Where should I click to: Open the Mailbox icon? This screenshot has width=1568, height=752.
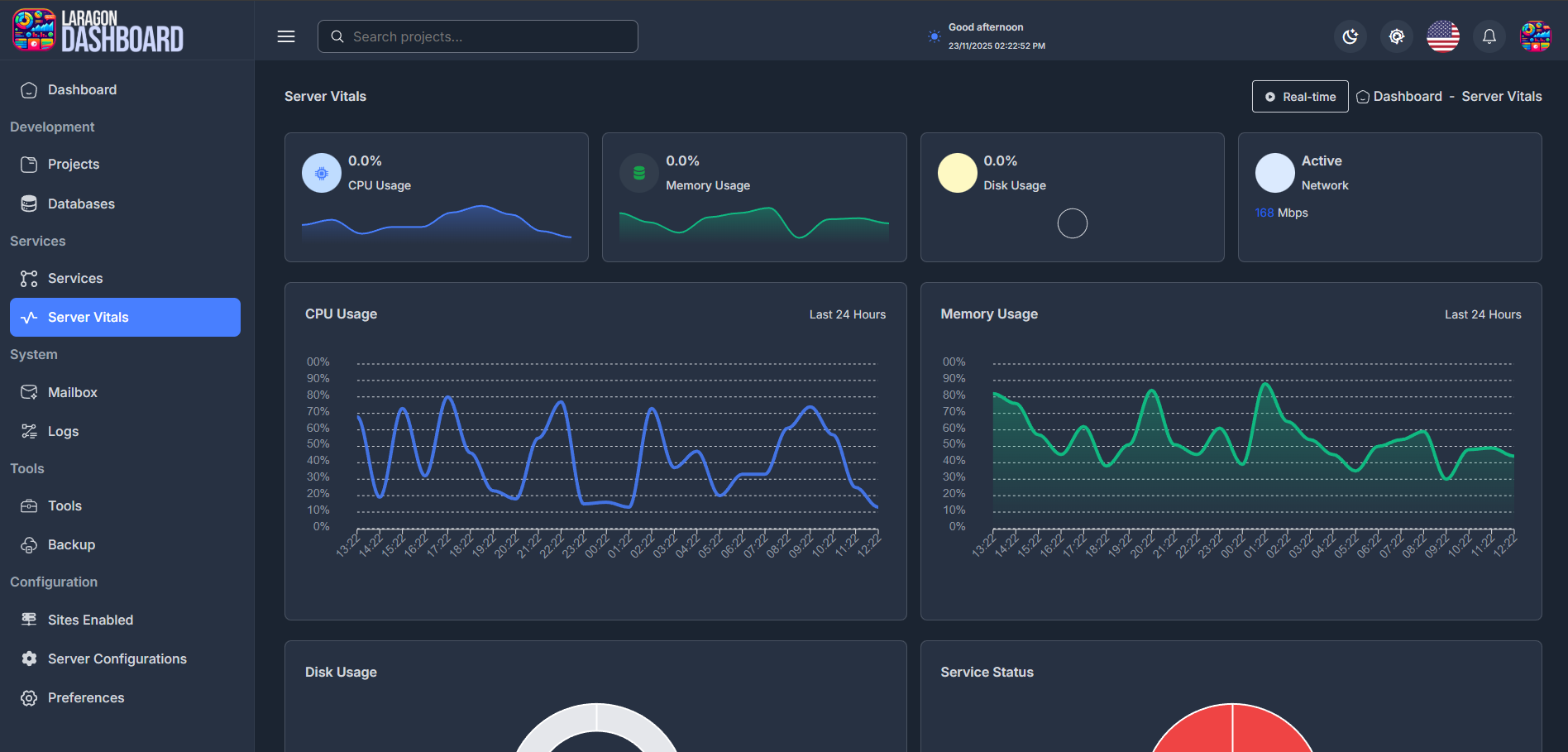(29, 391)
